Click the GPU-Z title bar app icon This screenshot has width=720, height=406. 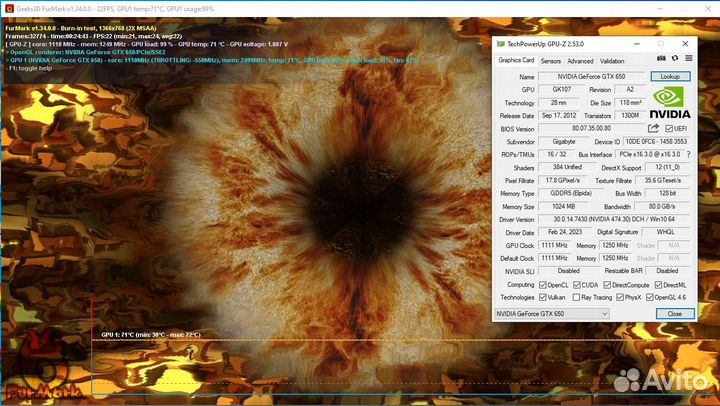501,44
